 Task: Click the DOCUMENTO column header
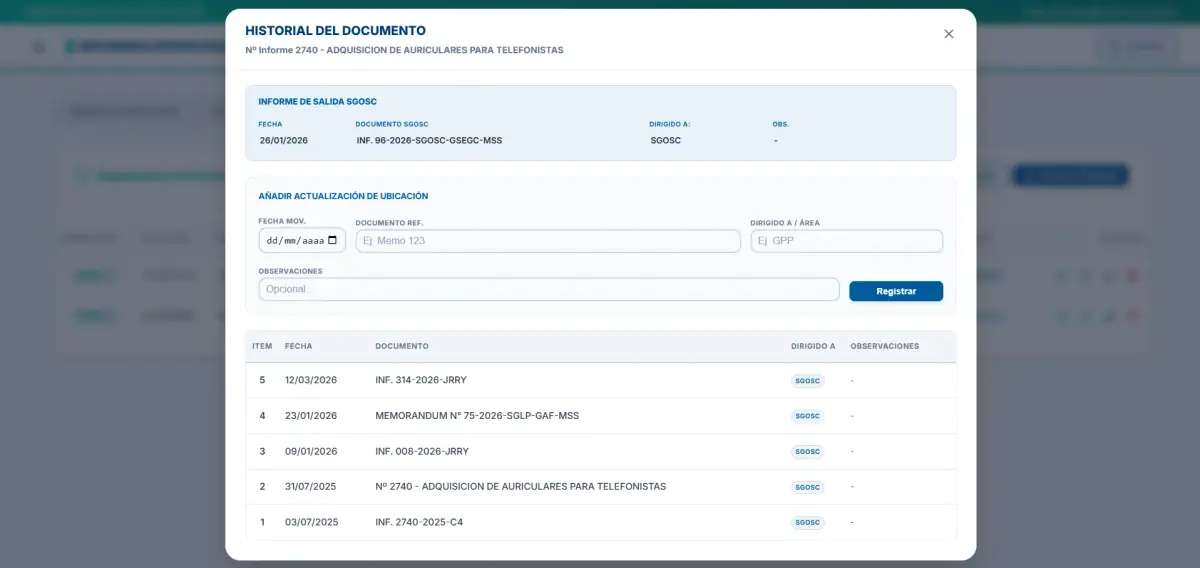coord(402,346)
